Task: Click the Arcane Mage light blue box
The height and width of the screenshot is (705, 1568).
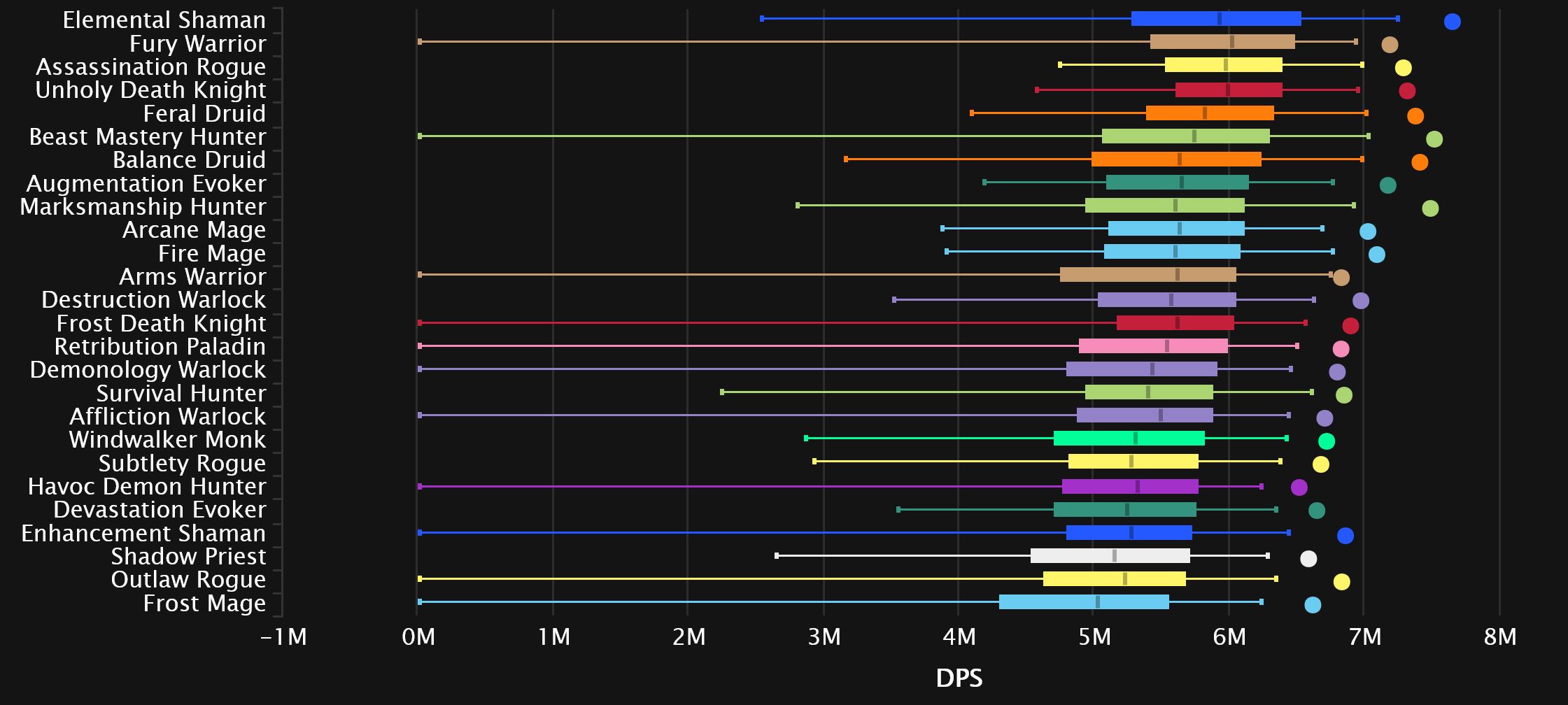Action: point(1176,229)
